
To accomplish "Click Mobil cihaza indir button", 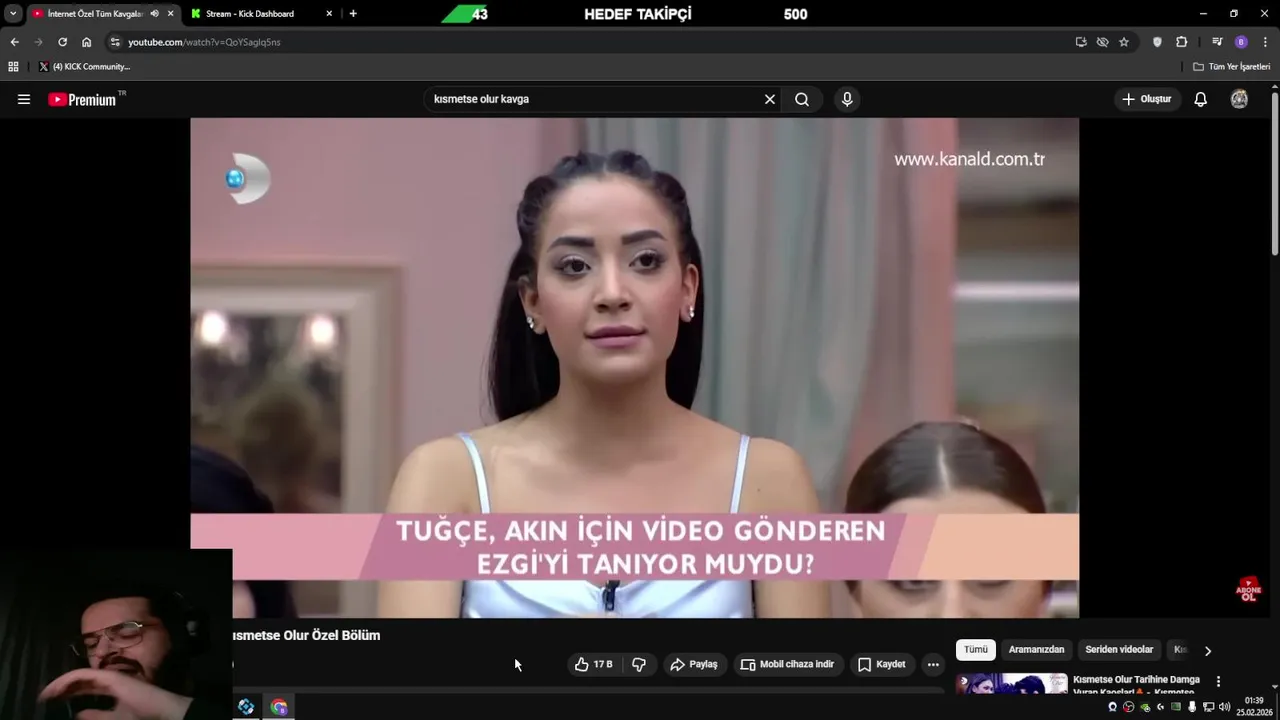I will pyautogui.click(x=787, y=664).
